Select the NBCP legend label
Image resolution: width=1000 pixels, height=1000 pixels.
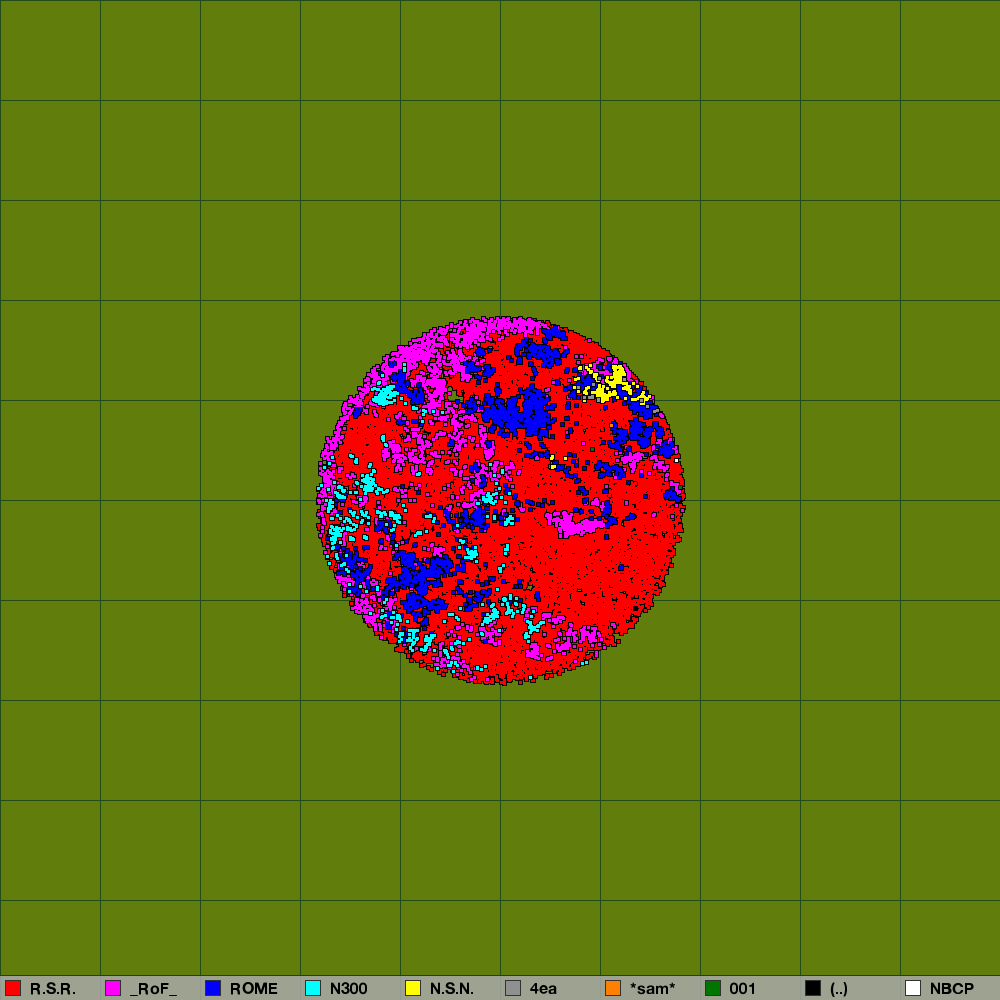coord(952,989)
